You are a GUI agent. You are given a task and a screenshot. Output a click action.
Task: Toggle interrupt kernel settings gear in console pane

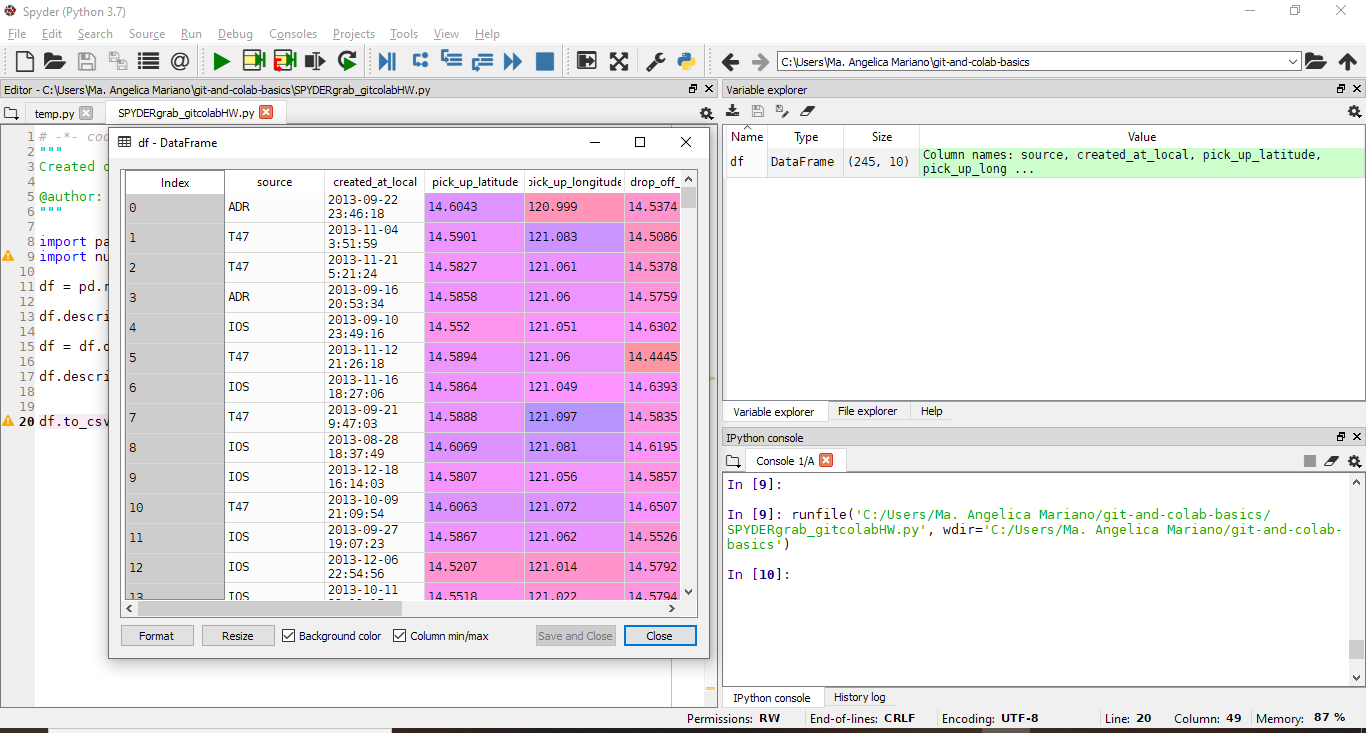point(1356,461)
